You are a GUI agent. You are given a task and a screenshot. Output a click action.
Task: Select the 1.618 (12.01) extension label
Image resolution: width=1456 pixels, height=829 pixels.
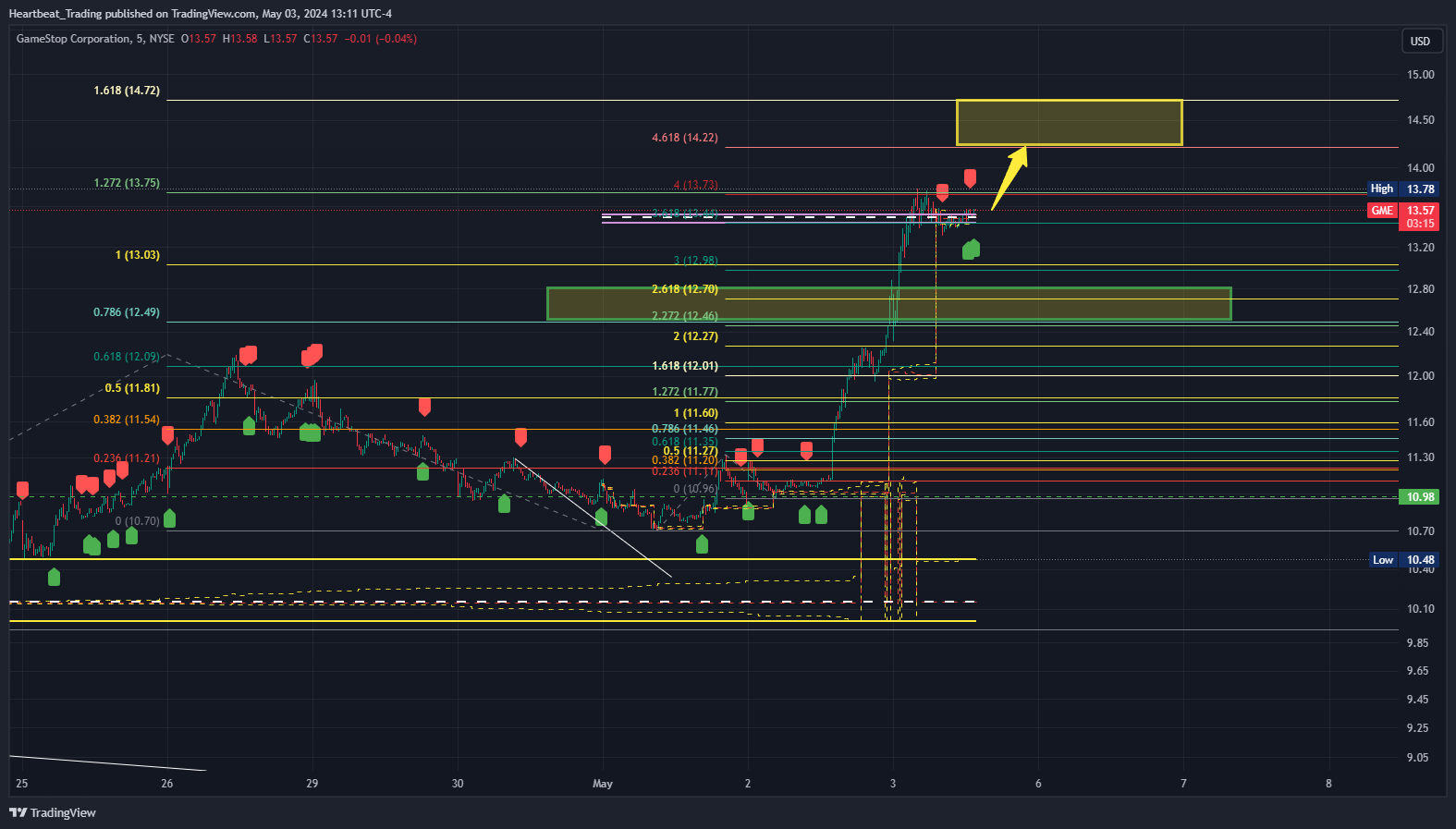point(685,366)
